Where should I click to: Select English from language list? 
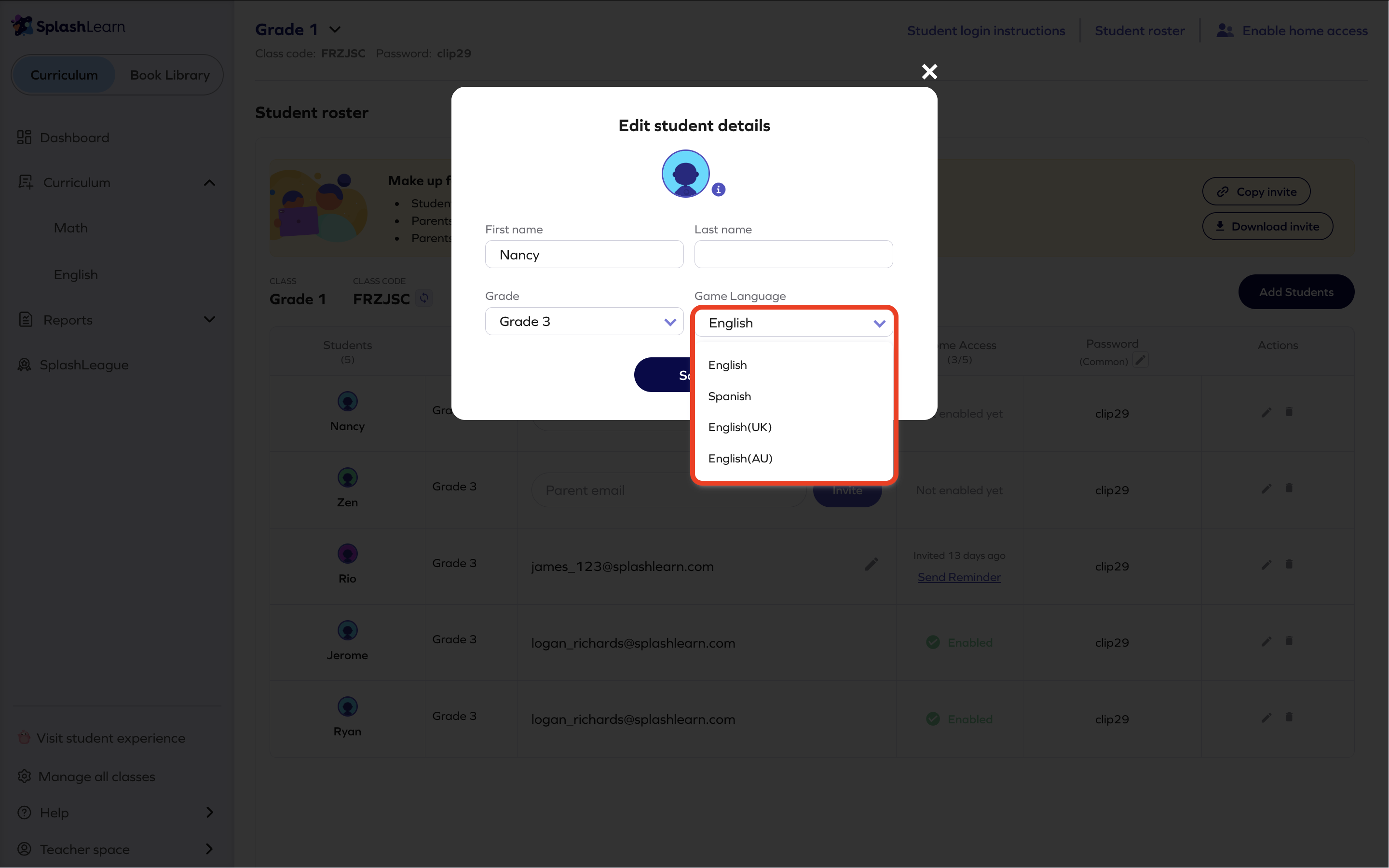click(x=727, y=365)
